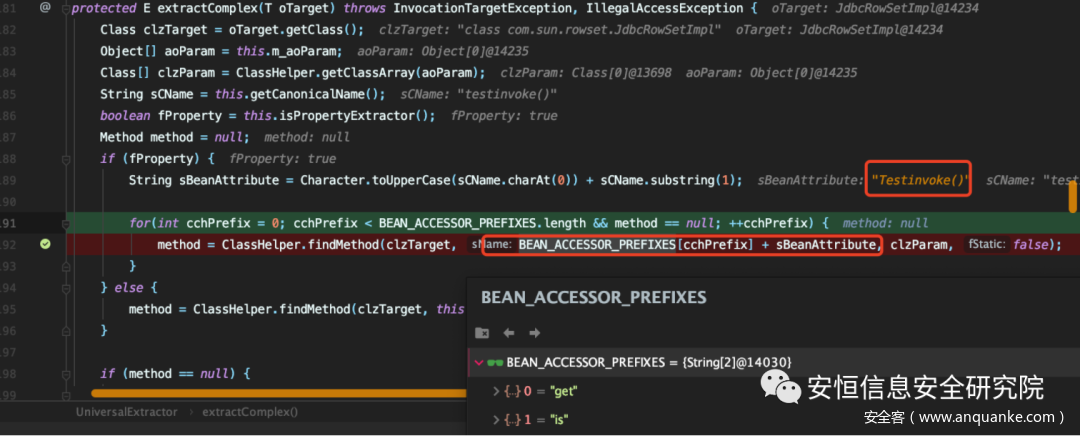The height and width of the screenshot is (436, 1080).
Task: Click isPropertyExtractor() in the code
Action: coord(357,116)
